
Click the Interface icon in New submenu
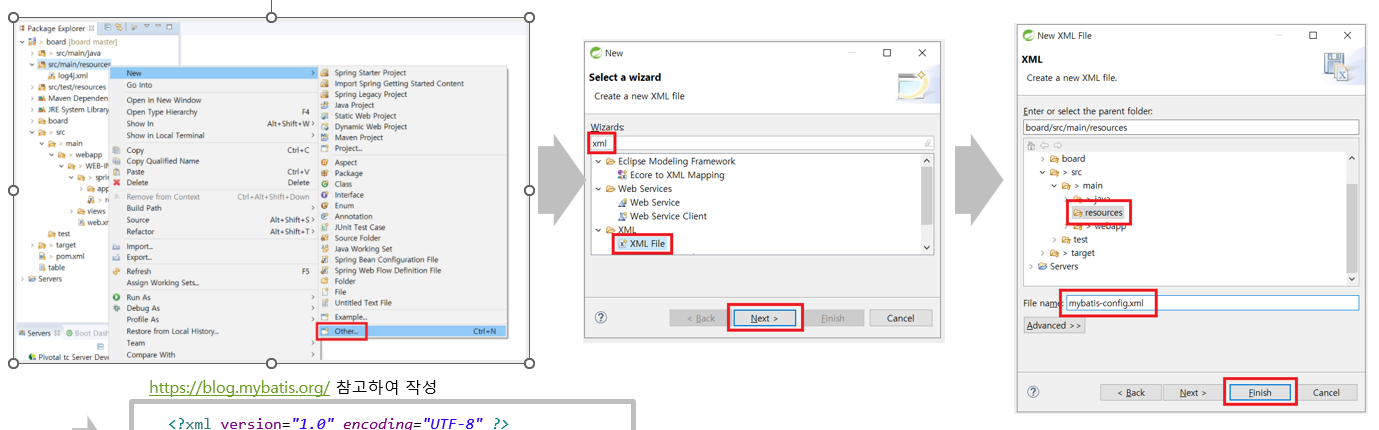pos(325,195)
